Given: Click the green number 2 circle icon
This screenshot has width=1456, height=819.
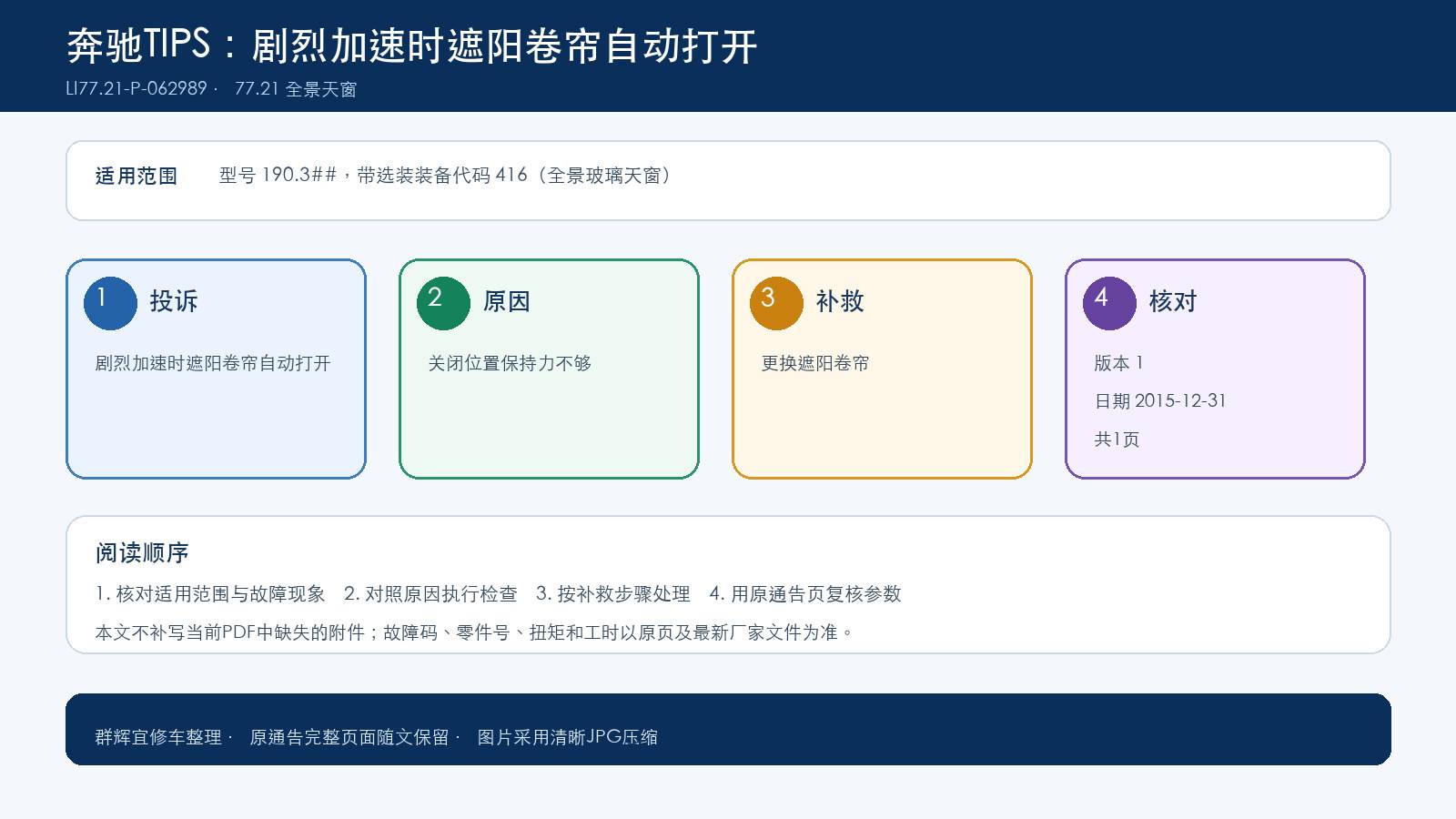Looking at the screenshot, I should pyautogui.click(x=443, y=303).
